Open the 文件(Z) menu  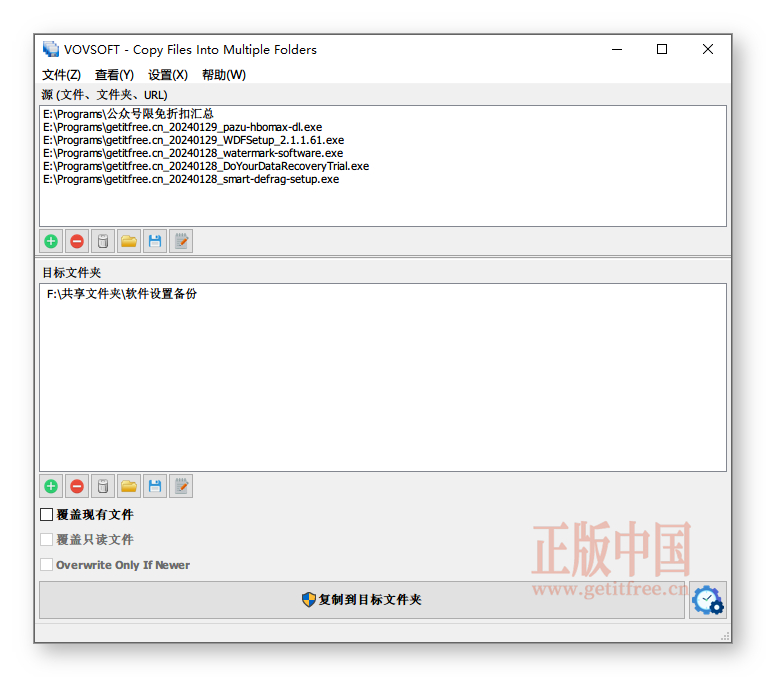(x=62, y=75)
